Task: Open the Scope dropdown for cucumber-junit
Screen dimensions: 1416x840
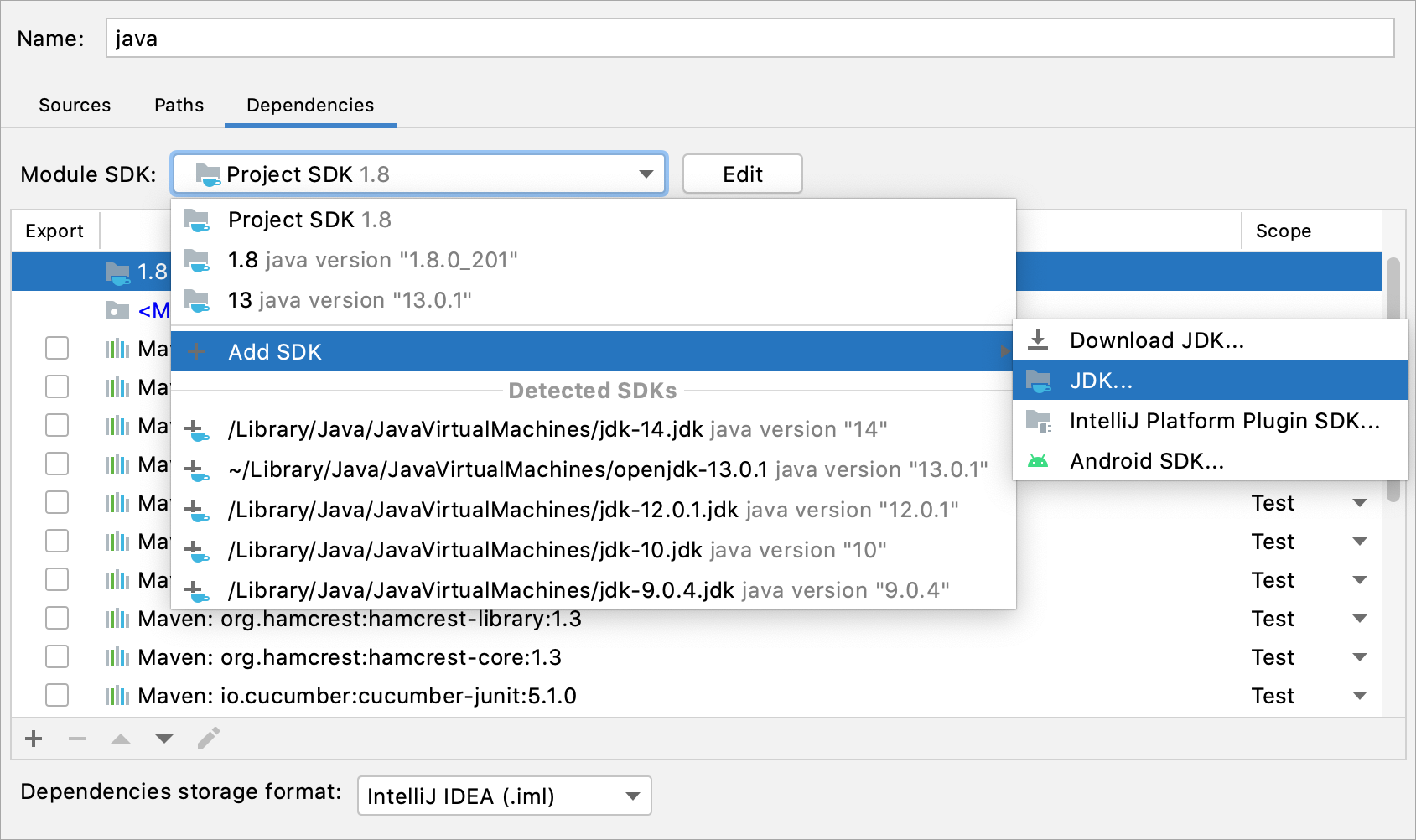Action: (x=1359, y=695)
